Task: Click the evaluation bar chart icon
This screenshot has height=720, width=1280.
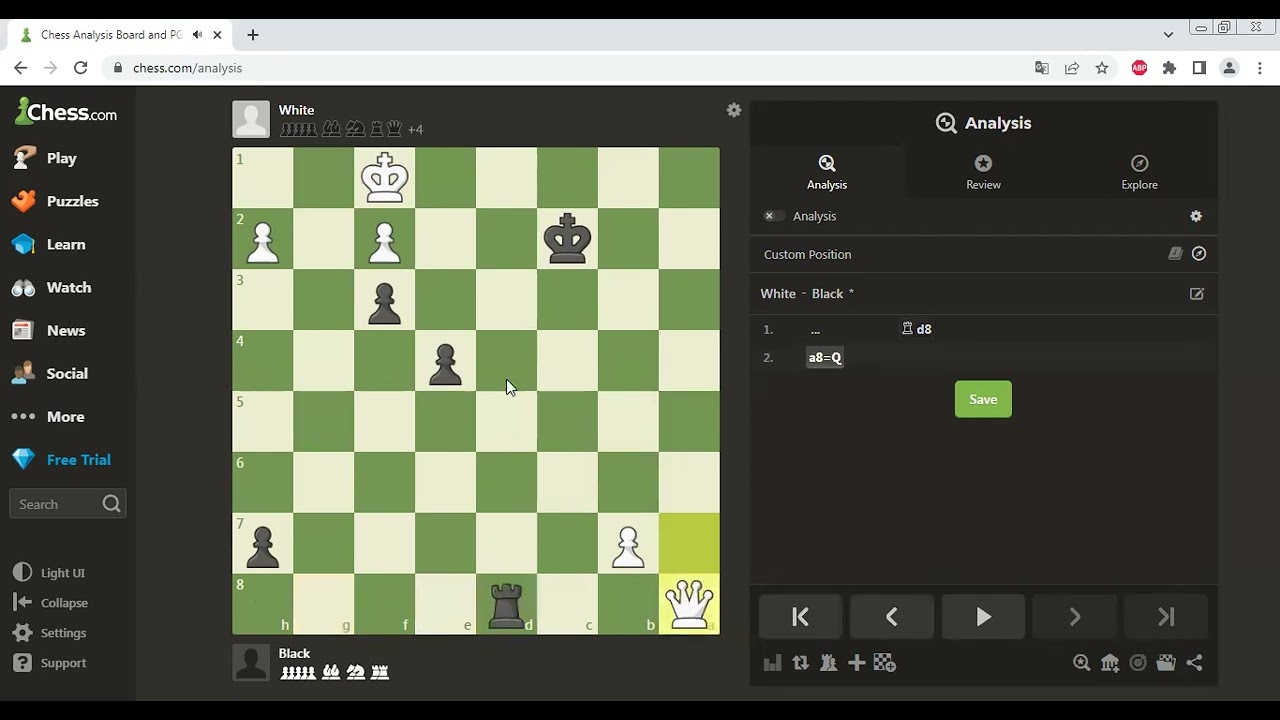Action: 772,663
